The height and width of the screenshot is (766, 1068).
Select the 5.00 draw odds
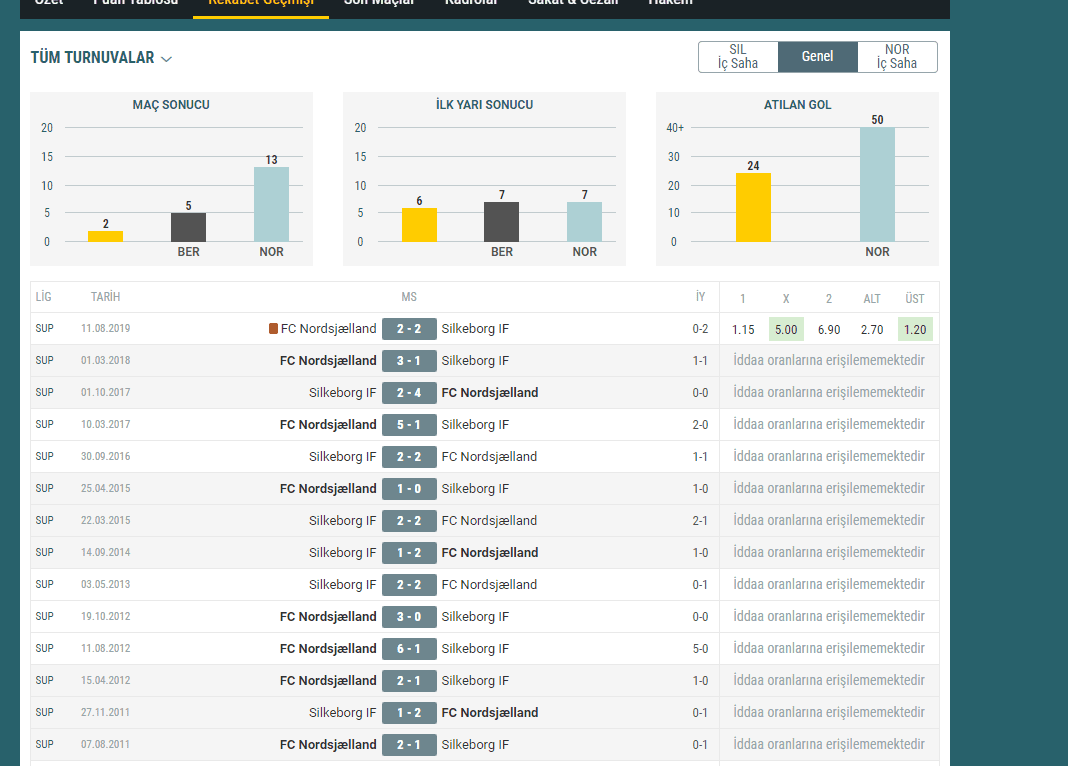(x=786, y=330)
